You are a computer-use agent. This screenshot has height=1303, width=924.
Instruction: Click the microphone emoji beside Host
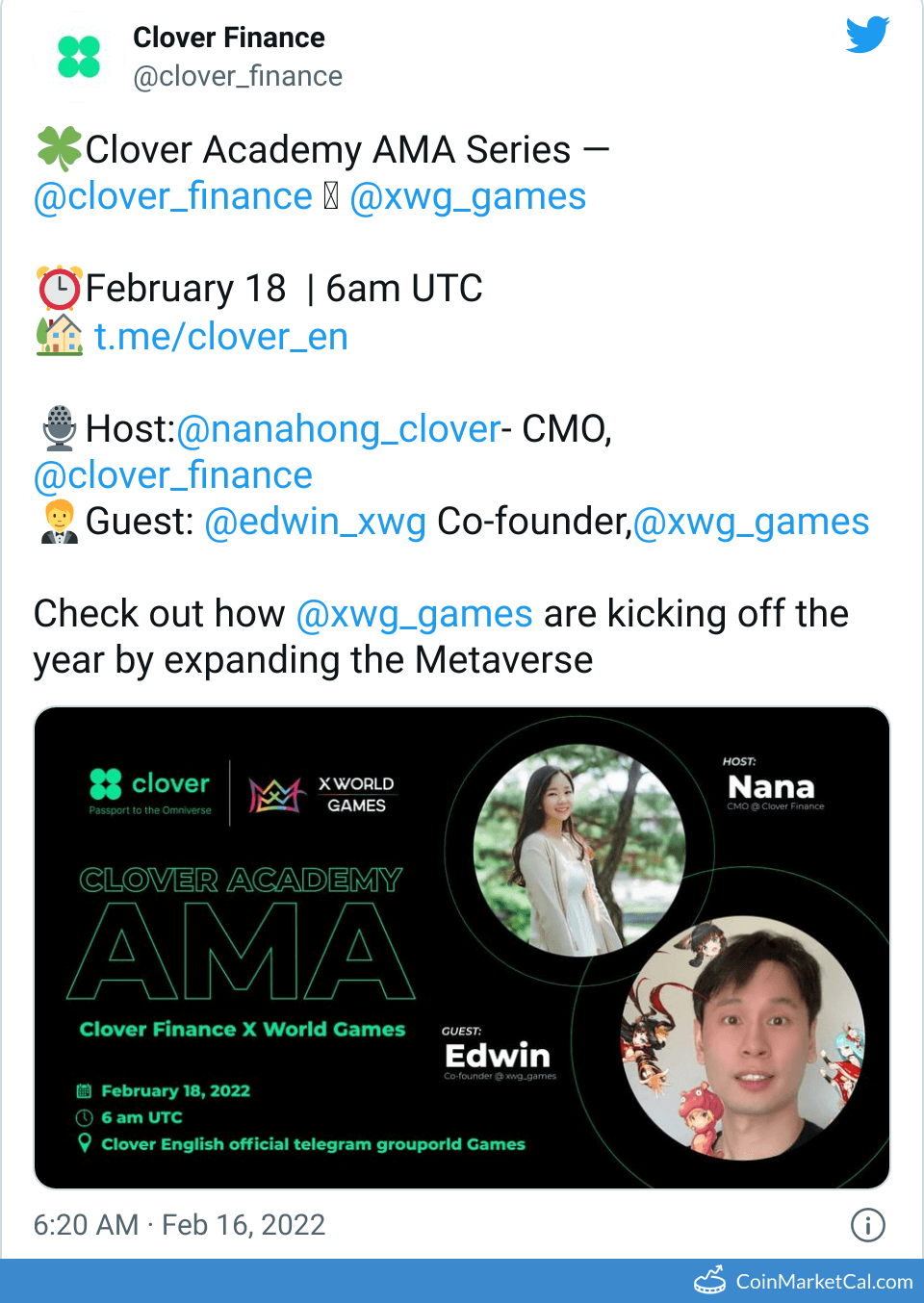59,428
